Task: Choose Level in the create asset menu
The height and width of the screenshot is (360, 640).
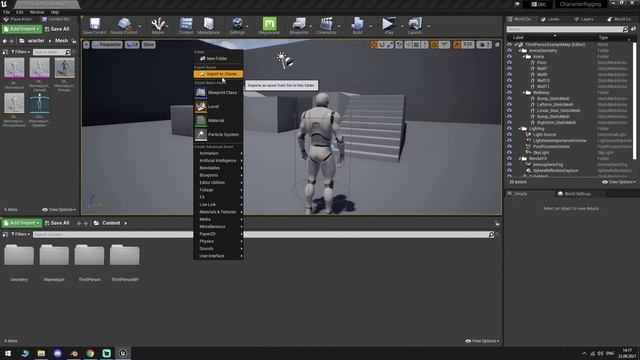Action: (218, 107)
